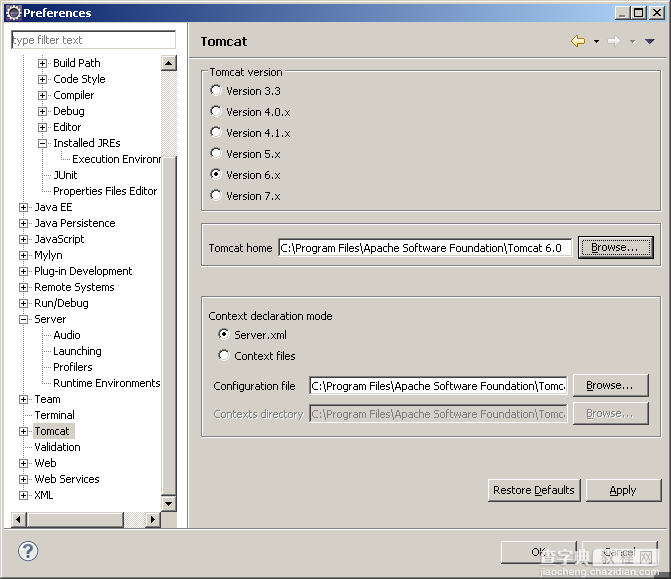Click Restore Defaults button
The width and height of the screenshot is (671, 579).
tap(534, 490)
